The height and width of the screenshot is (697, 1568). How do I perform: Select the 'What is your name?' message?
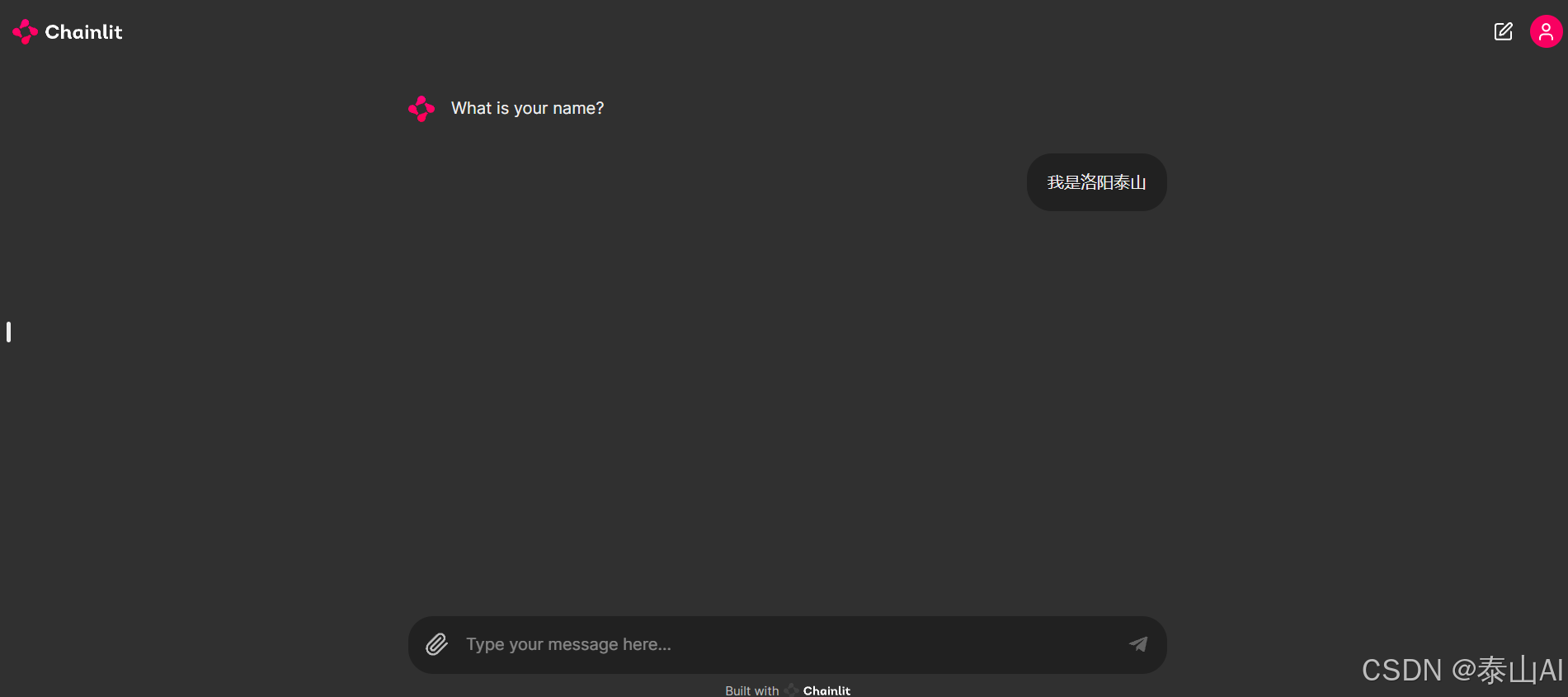527,108
